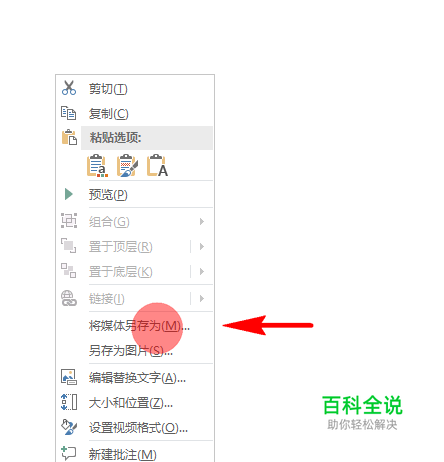Click the green Preview play icon

(x=69, y=194)
